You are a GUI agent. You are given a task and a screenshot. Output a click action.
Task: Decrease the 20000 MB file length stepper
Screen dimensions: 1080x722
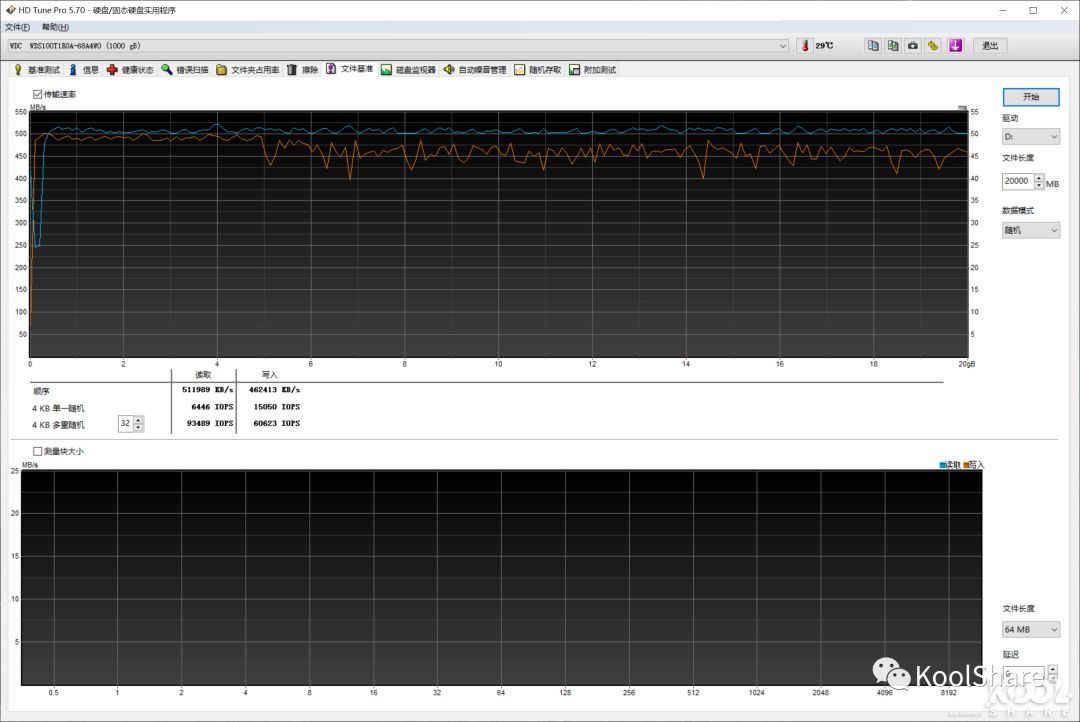(x=1039, y=185)
